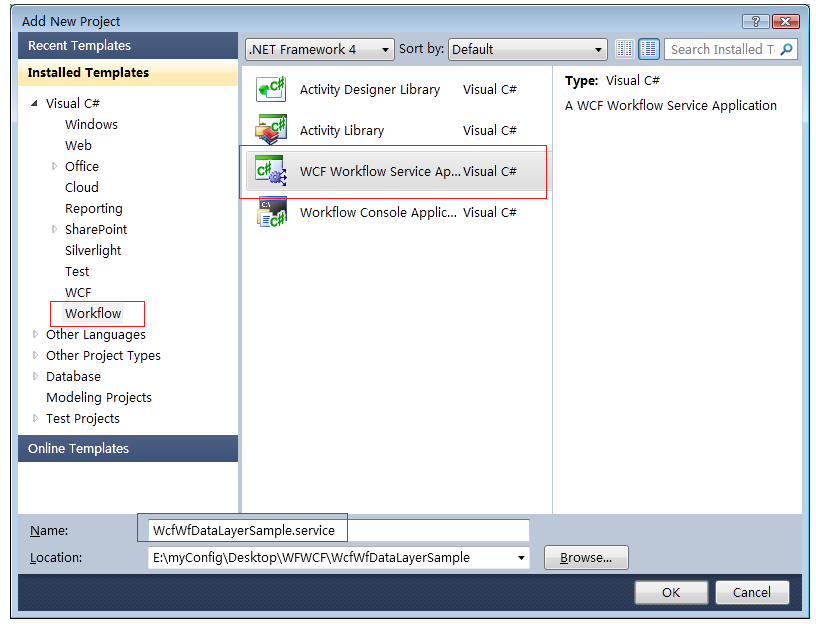
Task: Click the search magnifier icon
Action: pyautogui.click(x=787, y=49)
